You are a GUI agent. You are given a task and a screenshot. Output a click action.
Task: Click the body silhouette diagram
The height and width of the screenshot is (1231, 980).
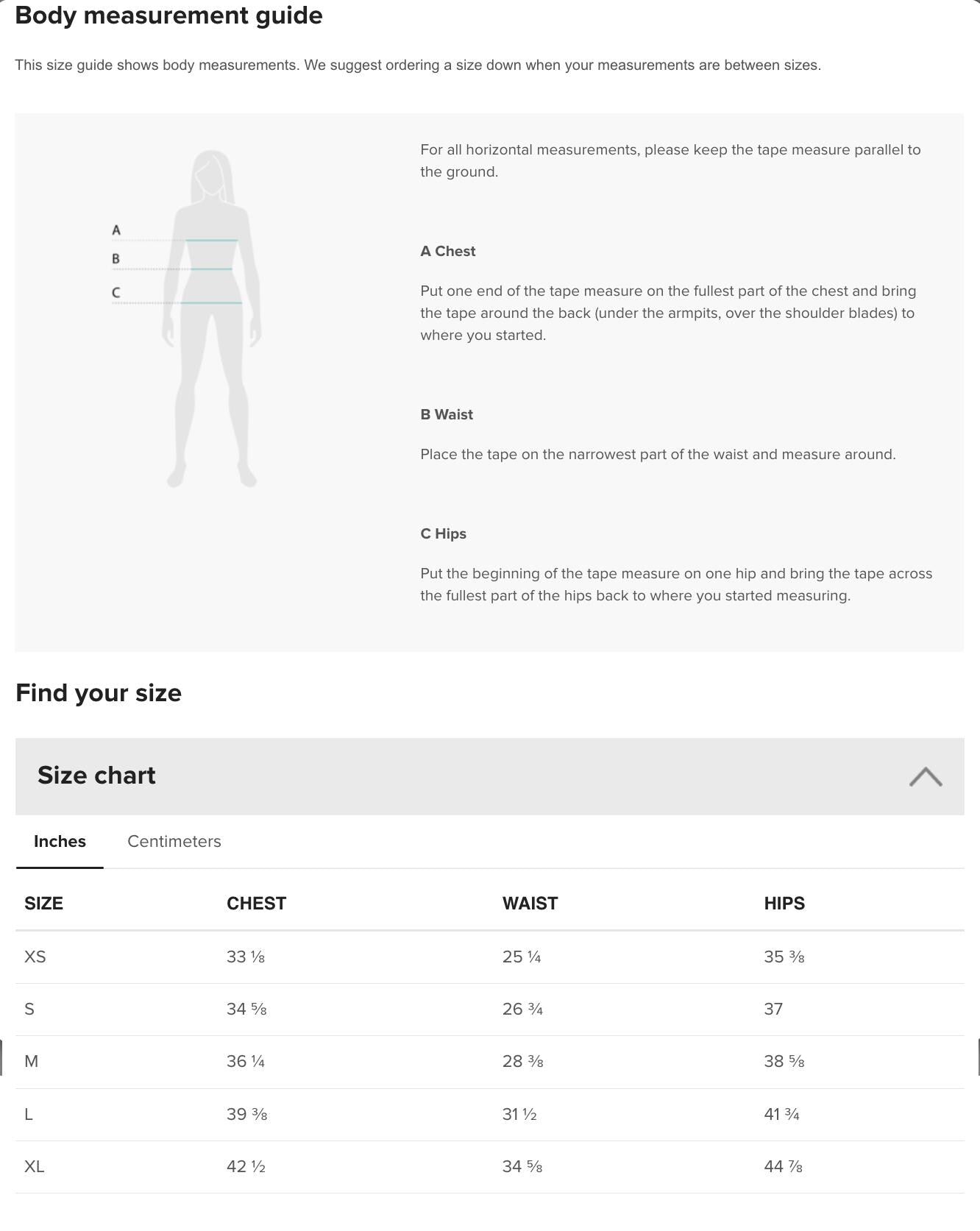tap(212, 318)
